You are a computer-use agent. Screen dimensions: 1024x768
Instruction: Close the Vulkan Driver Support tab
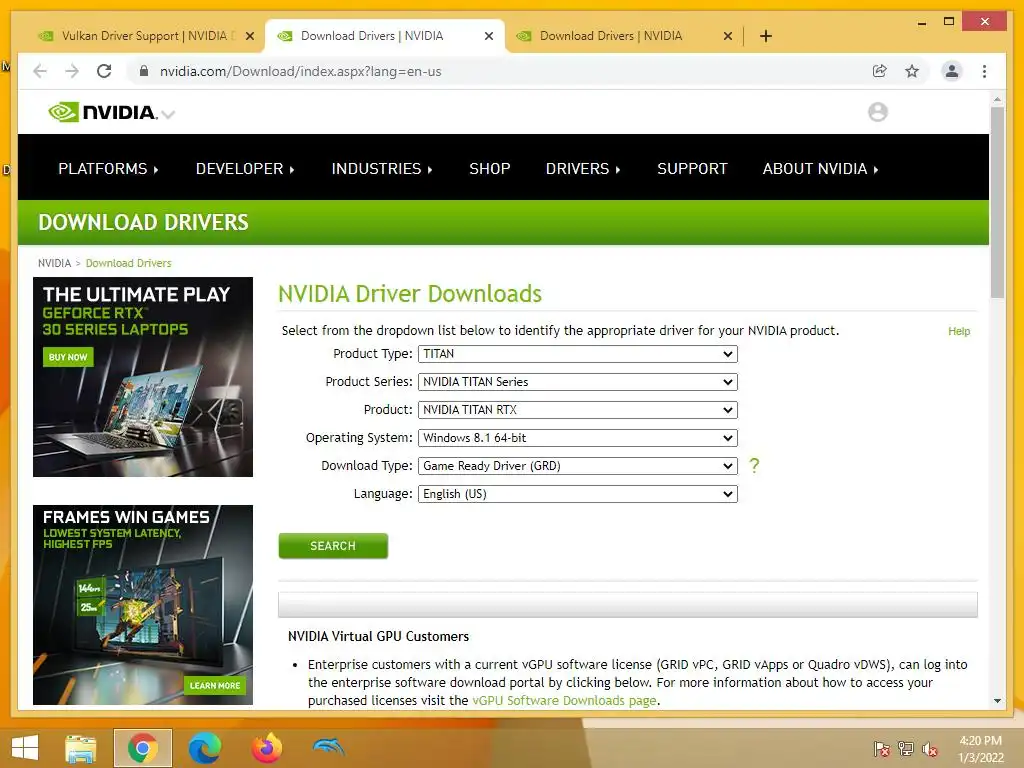249,36
